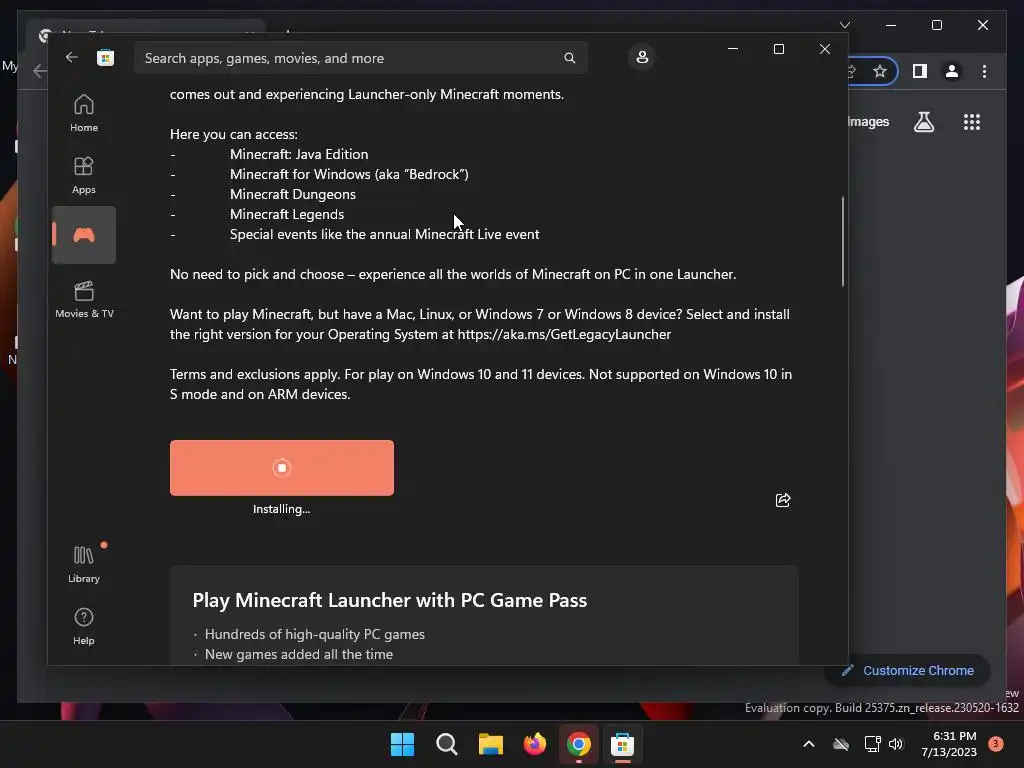Open Home in Store sidebar

84,113
